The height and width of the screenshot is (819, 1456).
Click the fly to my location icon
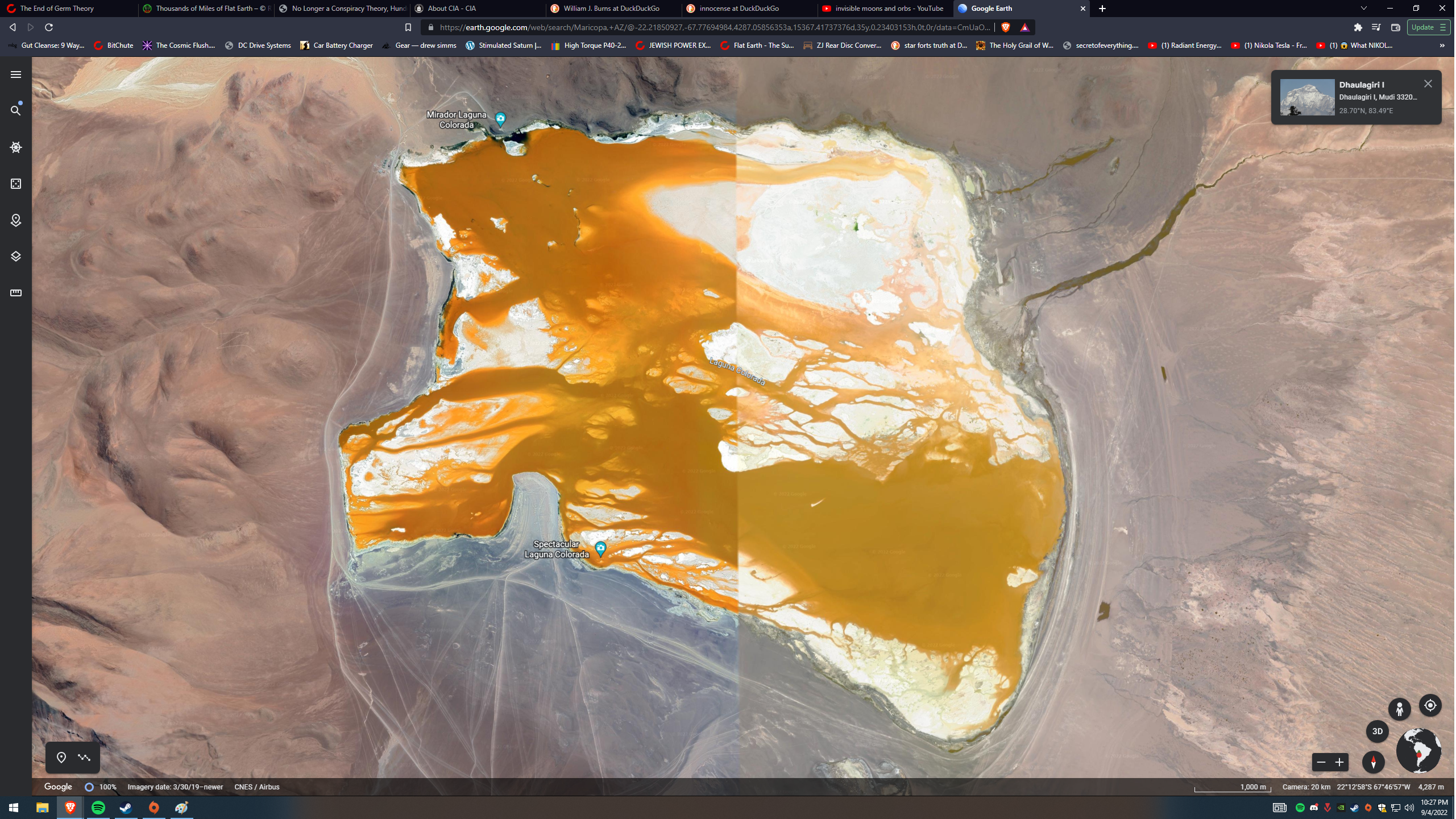1432,706
